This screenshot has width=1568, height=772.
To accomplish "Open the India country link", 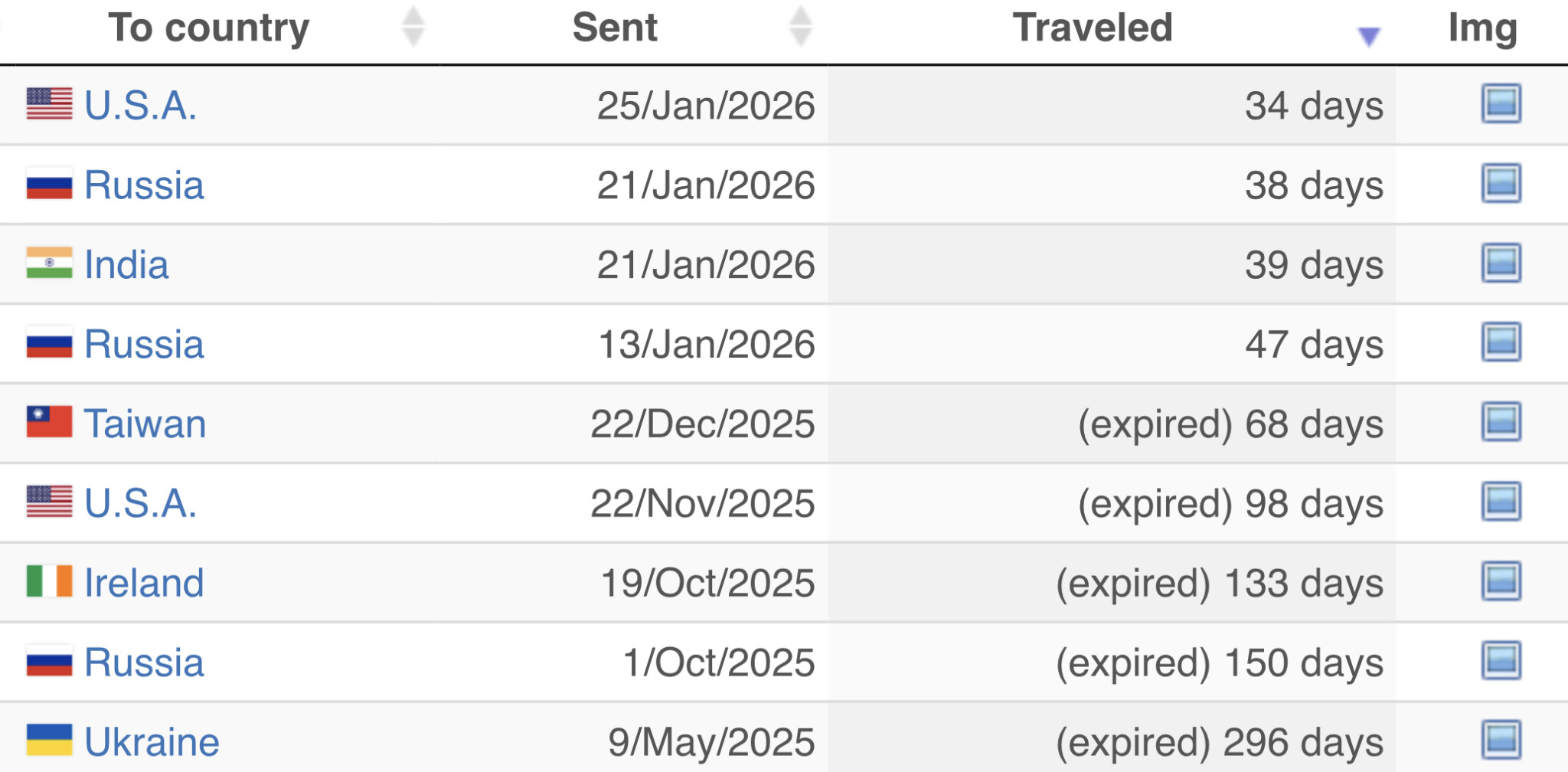I will point(126,265).
